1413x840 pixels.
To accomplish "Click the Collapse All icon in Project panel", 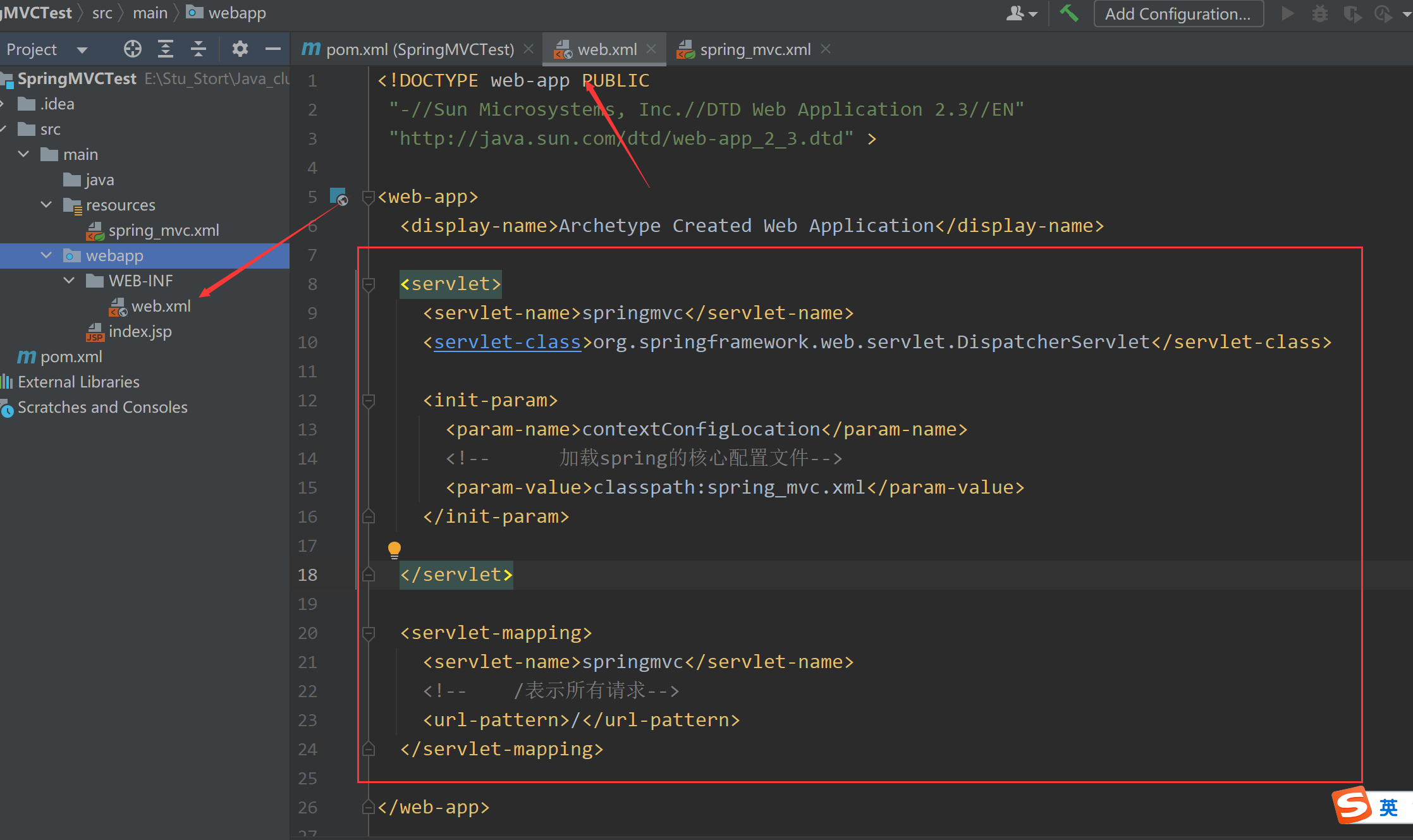I will click(x=199, y=49).
